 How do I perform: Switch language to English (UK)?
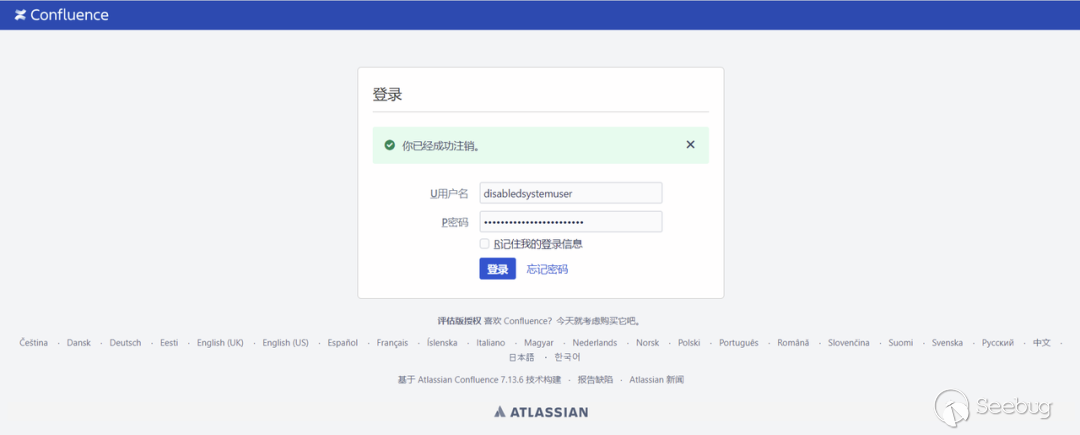click(220, 343)
